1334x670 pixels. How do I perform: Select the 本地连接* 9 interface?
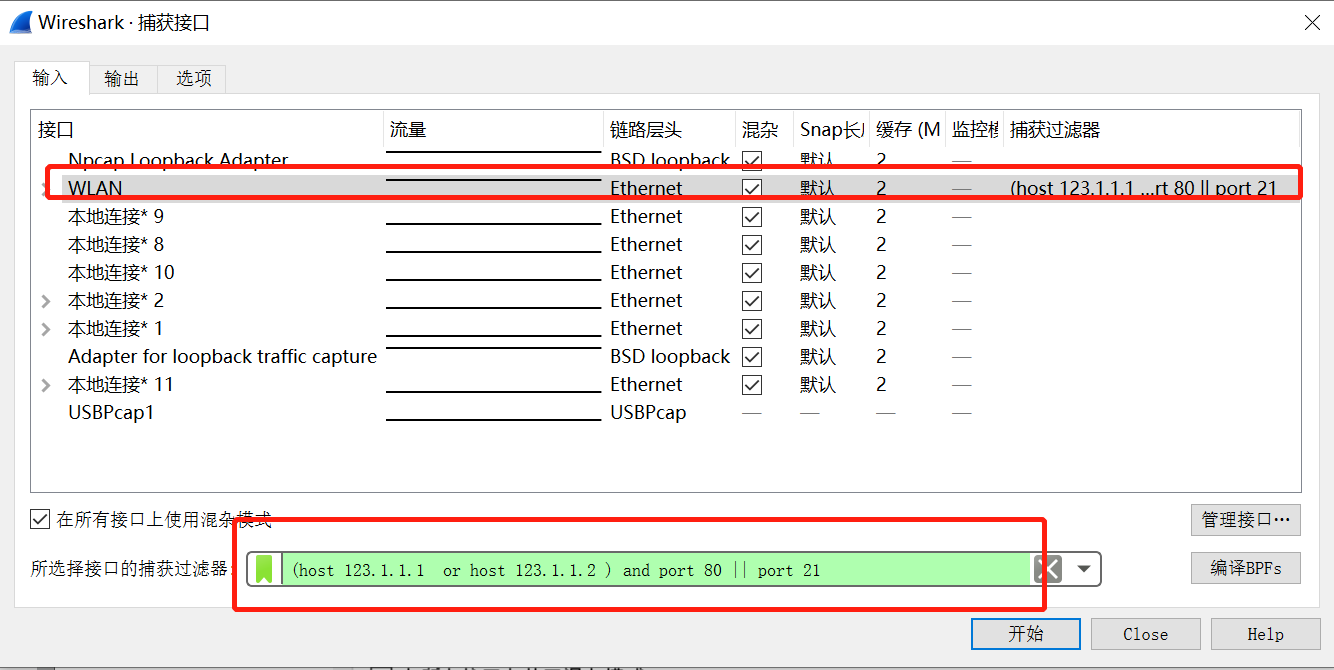point(116,216)
